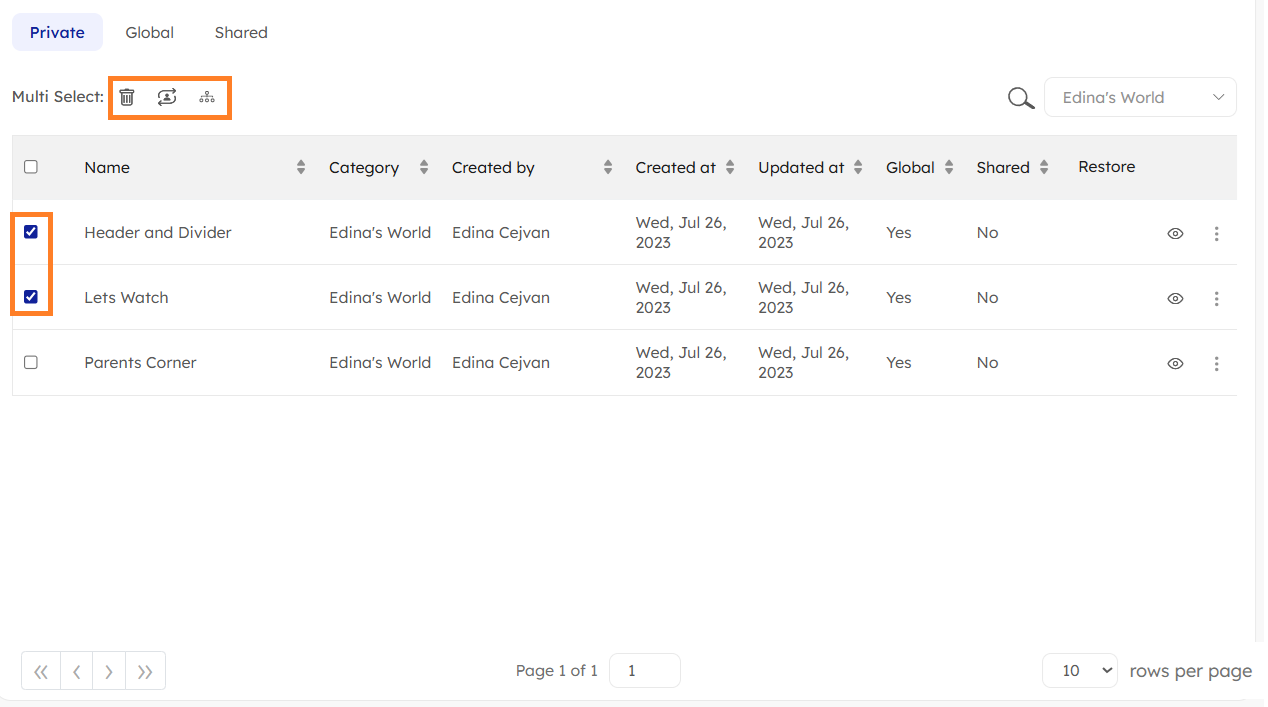Preview Header and Divider with eye icon
1268x707 pixels.
click(1175, 233)
